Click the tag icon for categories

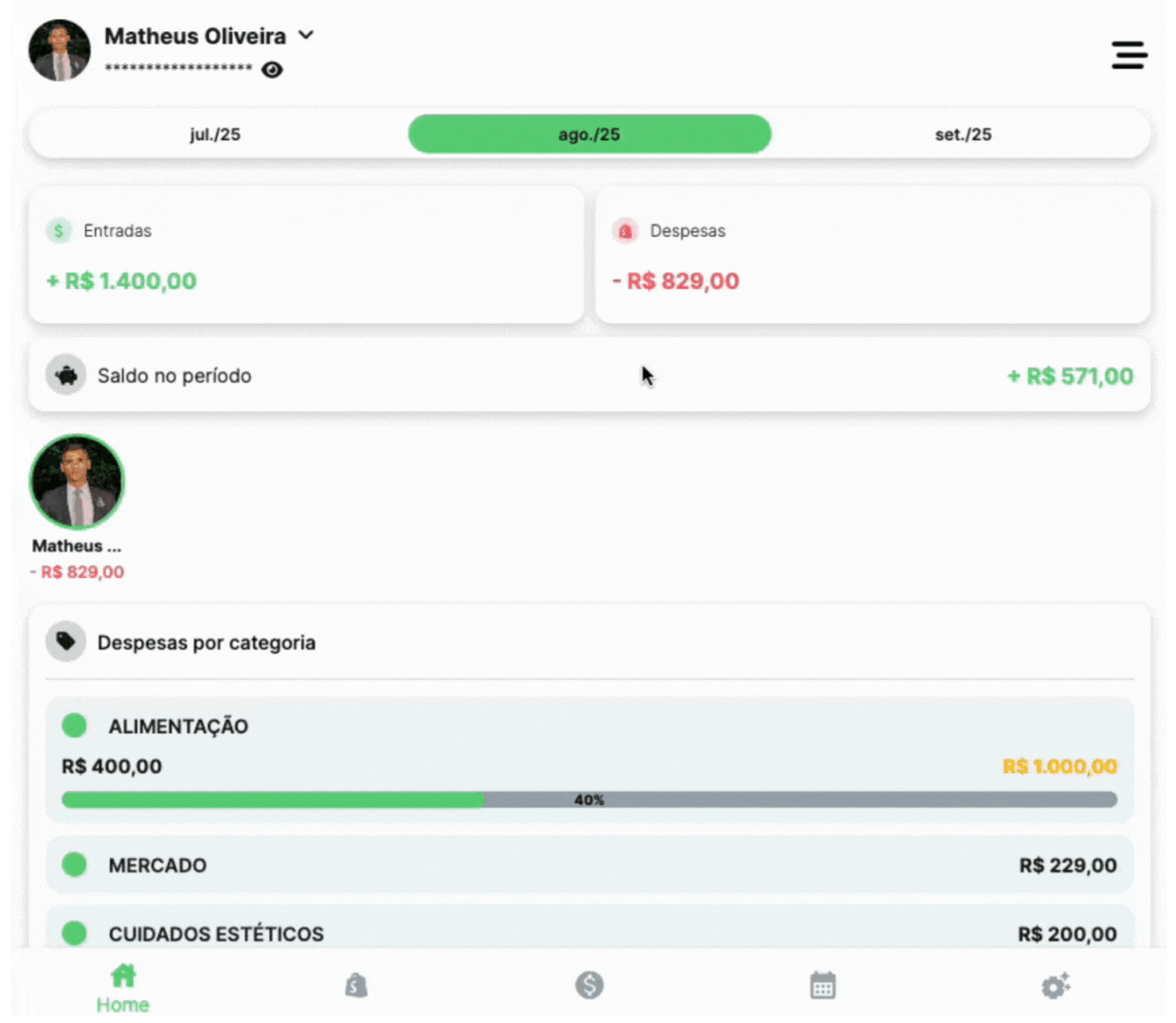(65, 642)
